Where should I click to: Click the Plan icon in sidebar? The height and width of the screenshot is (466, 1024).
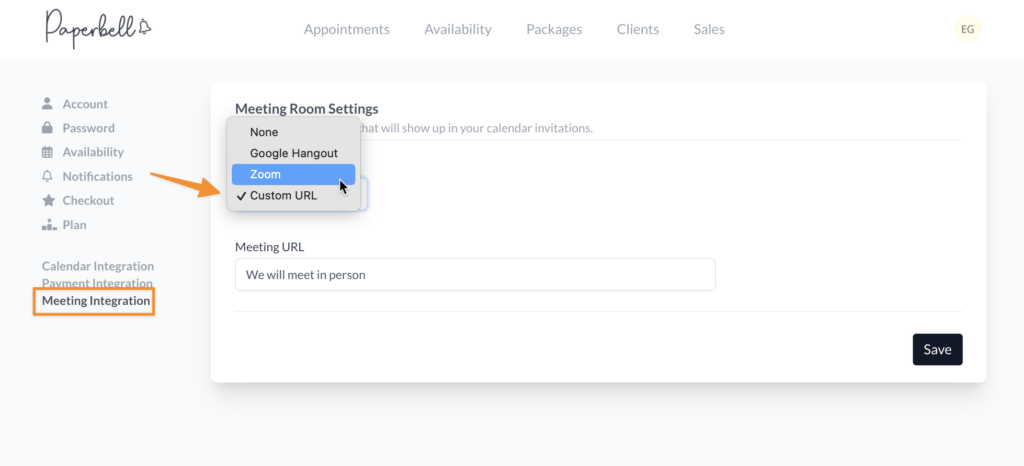tap(47, 225)
